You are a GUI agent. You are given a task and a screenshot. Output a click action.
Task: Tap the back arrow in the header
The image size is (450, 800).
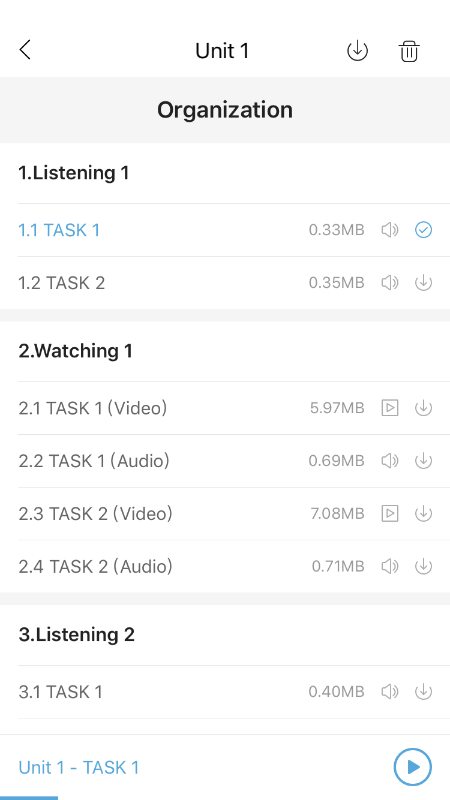[x=25, y=50]
